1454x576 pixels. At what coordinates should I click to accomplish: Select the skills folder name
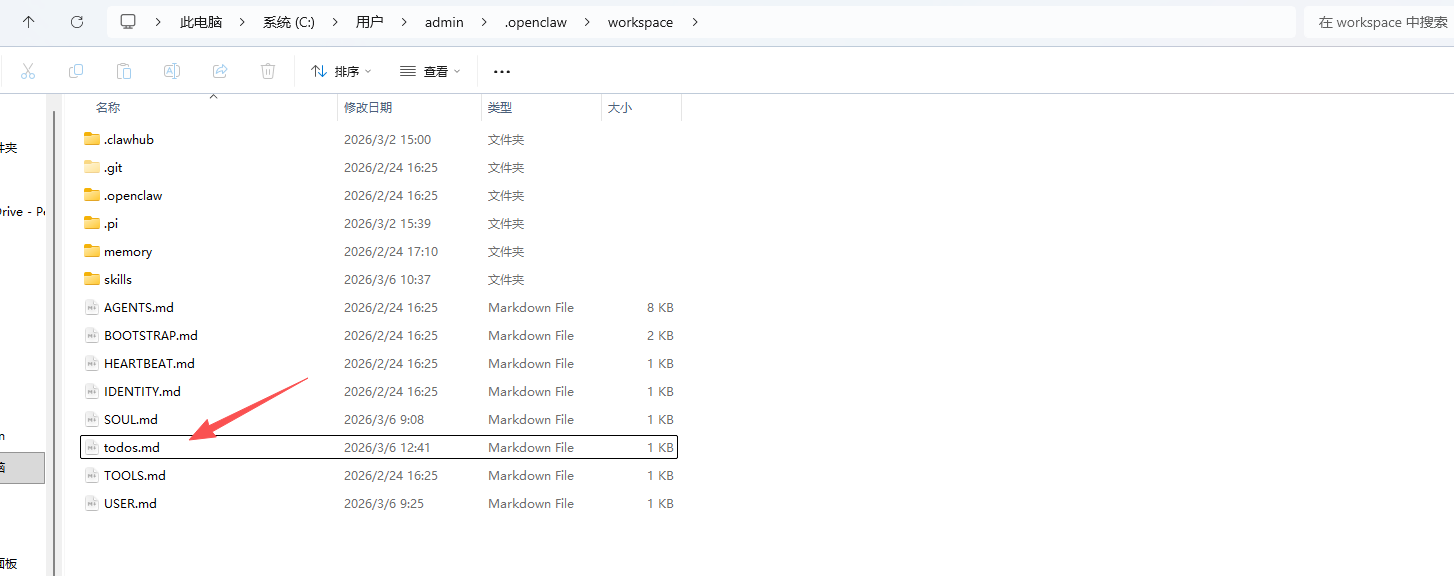point(118,279)
